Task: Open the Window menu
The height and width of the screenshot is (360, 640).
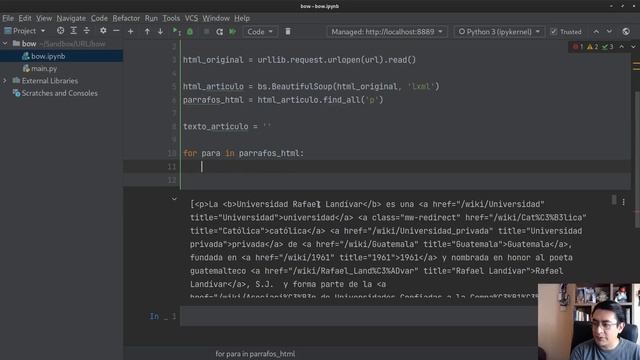Action: 216,18
